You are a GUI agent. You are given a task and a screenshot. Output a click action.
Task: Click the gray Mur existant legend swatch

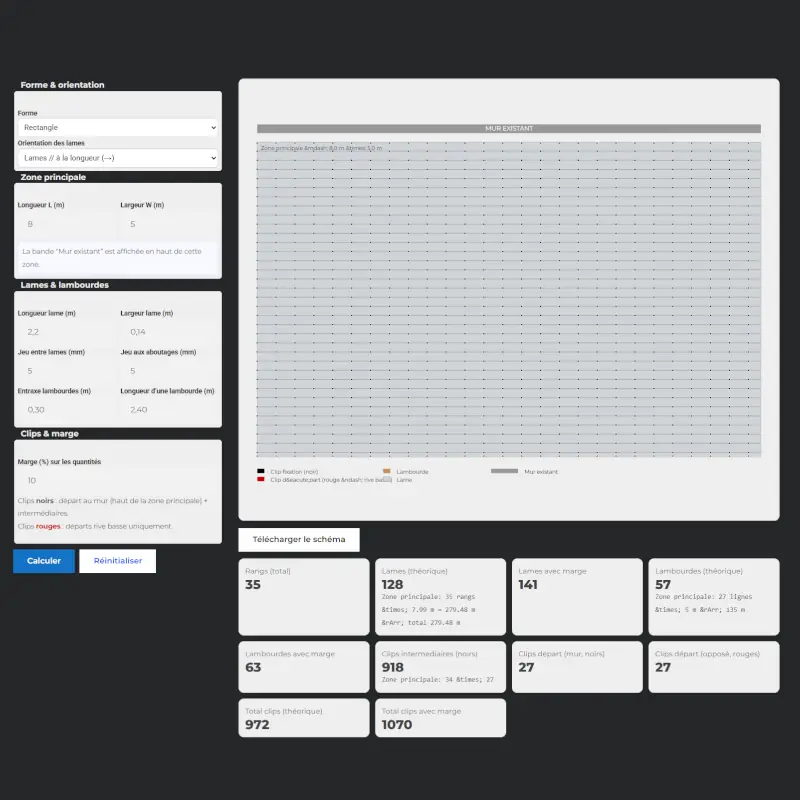coord(504,471)
